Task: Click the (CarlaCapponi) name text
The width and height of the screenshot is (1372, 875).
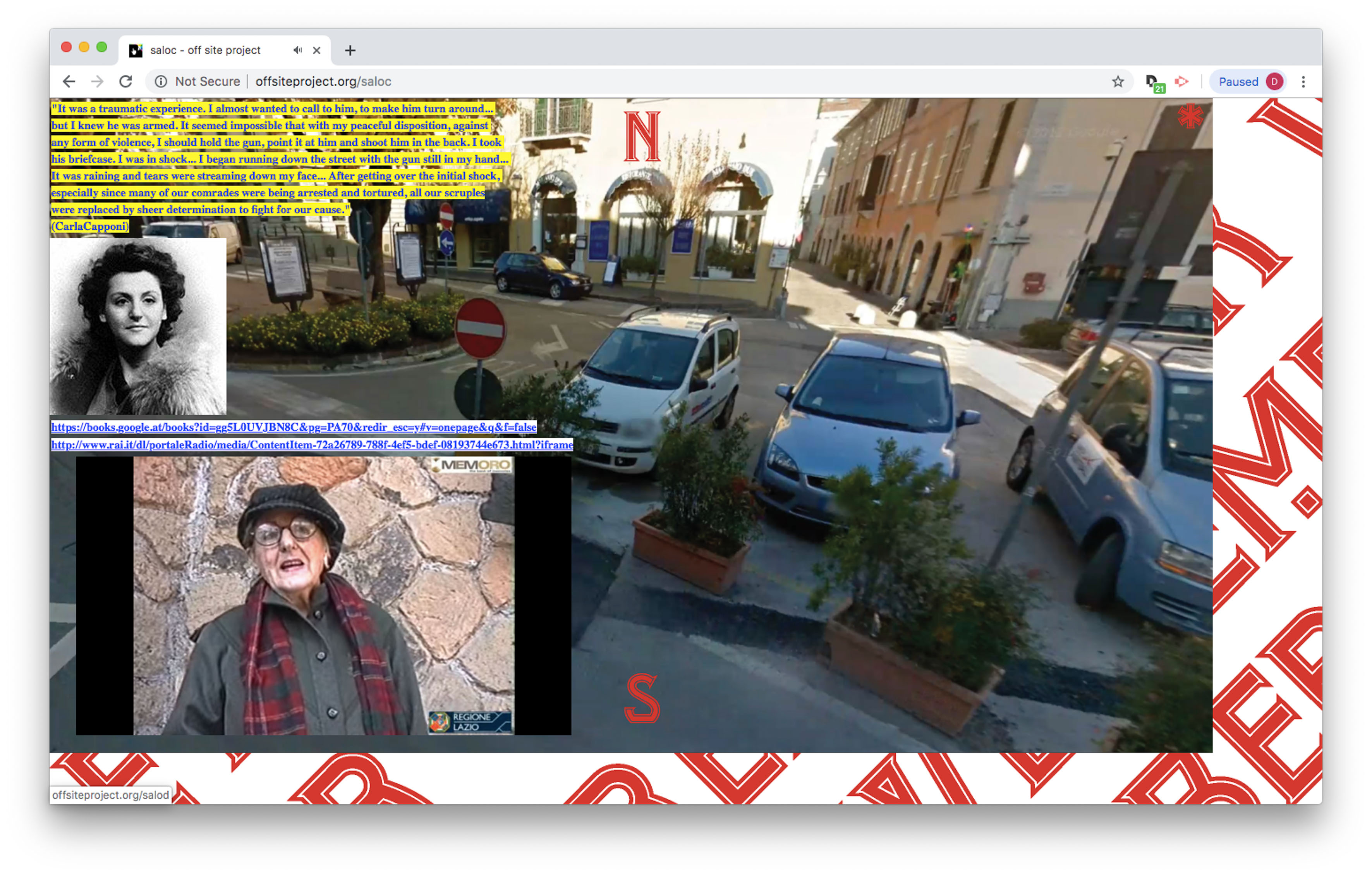Action: pos(90,226)
